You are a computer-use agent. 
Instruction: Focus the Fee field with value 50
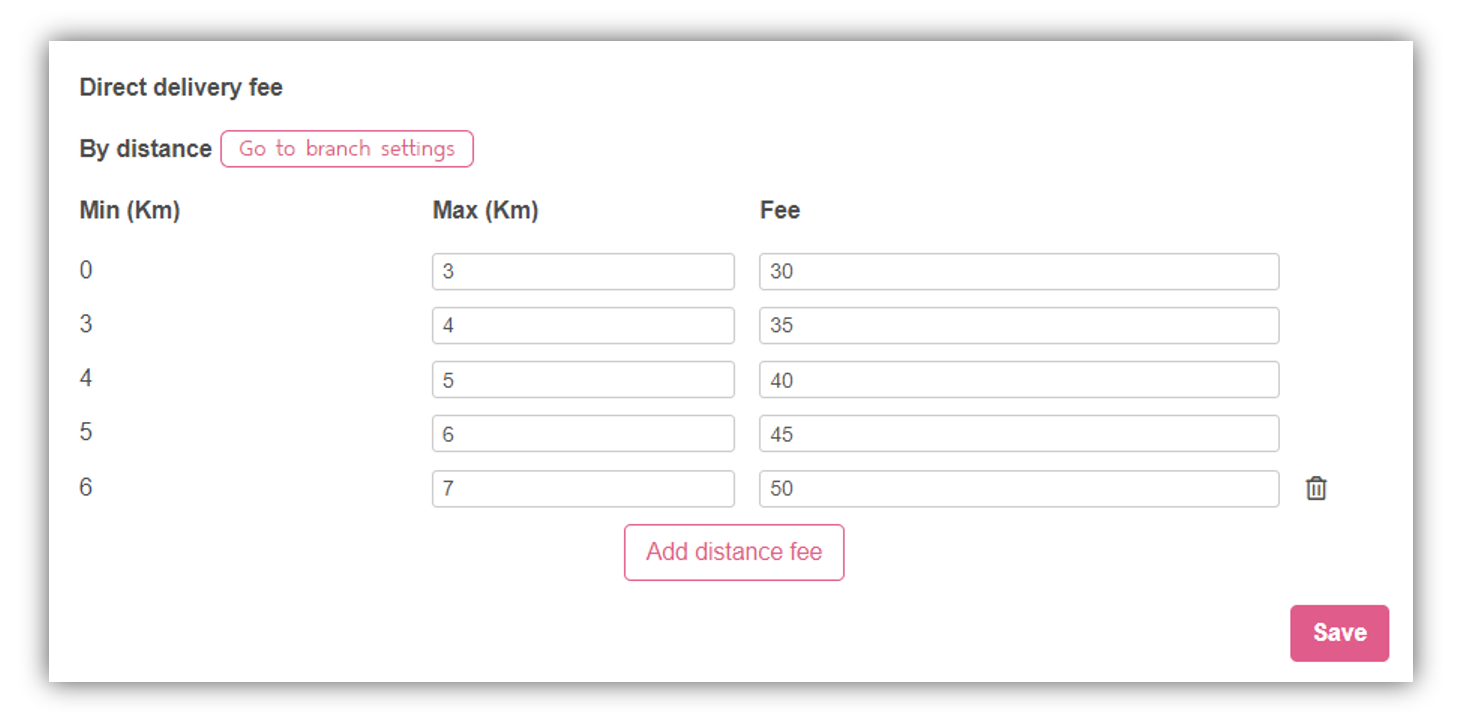coord(1019,489)
